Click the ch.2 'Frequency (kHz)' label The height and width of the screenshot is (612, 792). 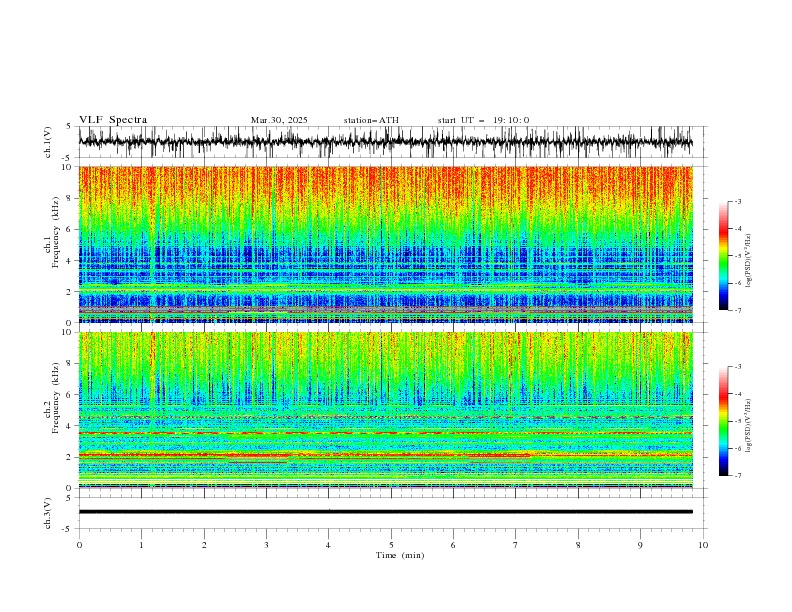pyautogui.click(x=56, y=398)
